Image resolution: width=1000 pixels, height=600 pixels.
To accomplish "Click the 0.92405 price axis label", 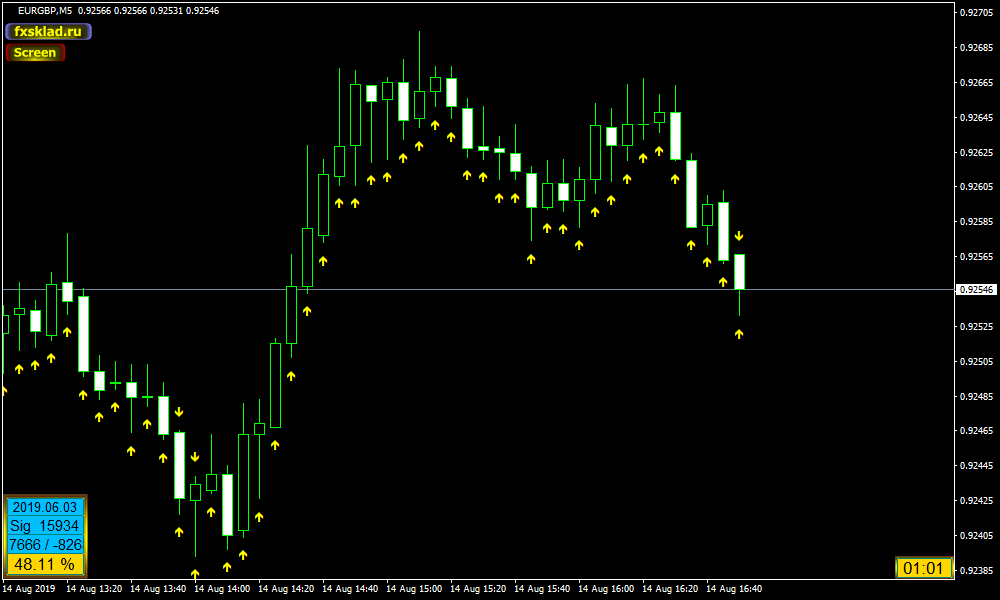I will pyautogui.click(x=976, y=536).
